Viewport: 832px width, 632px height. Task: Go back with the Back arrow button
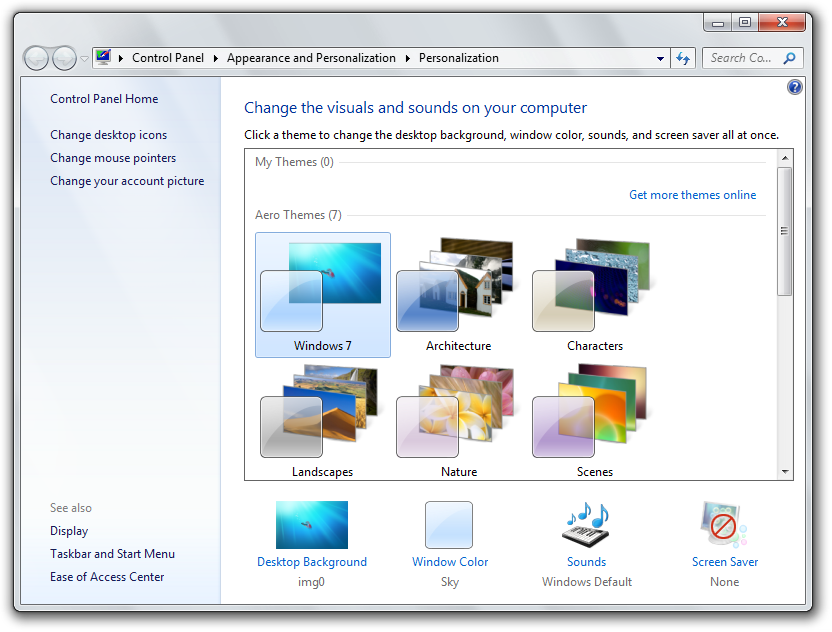click(36, 58)
